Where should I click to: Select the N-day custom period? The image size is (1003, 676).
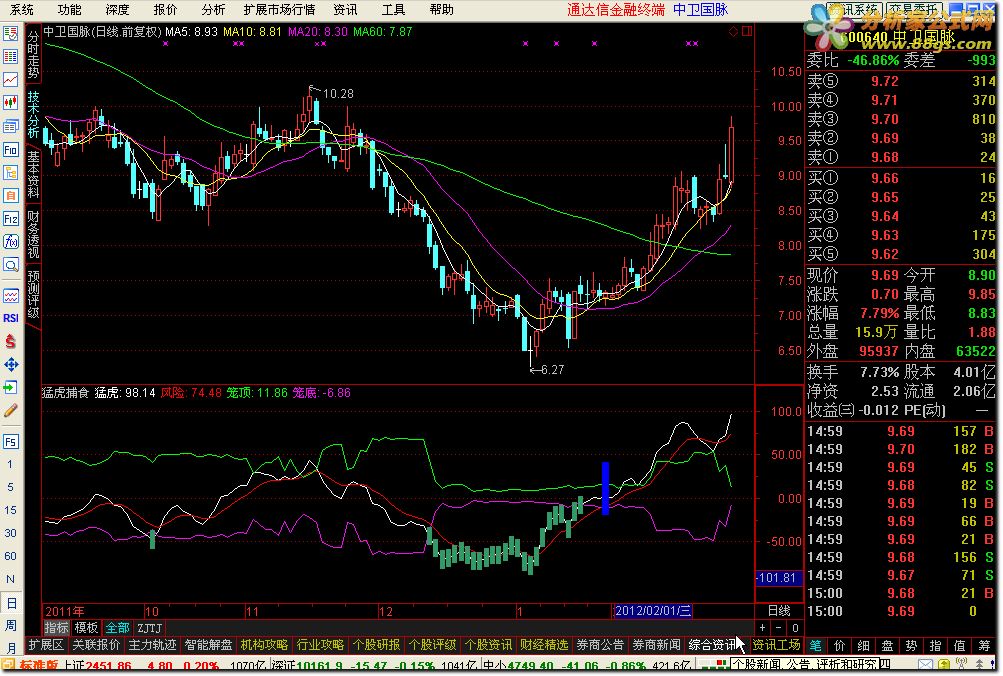pyautogui.click(x=11, y=579)
